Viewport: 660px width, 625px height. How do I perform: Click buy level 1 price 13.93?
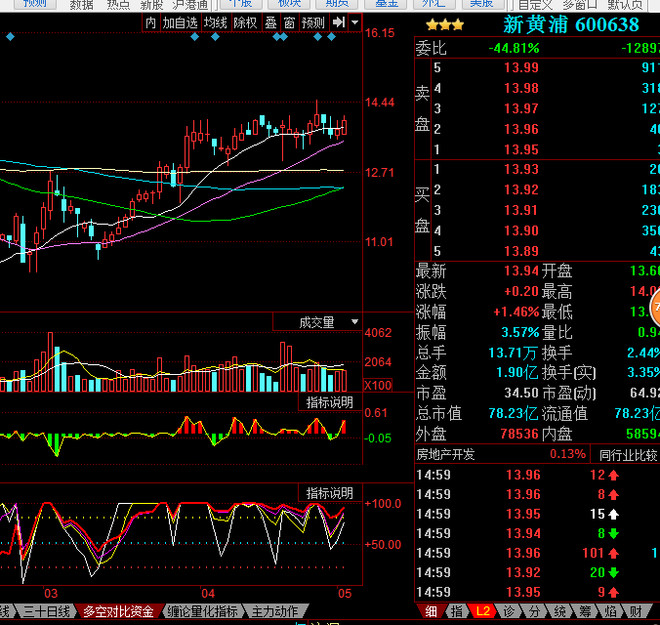pos(522,169)
